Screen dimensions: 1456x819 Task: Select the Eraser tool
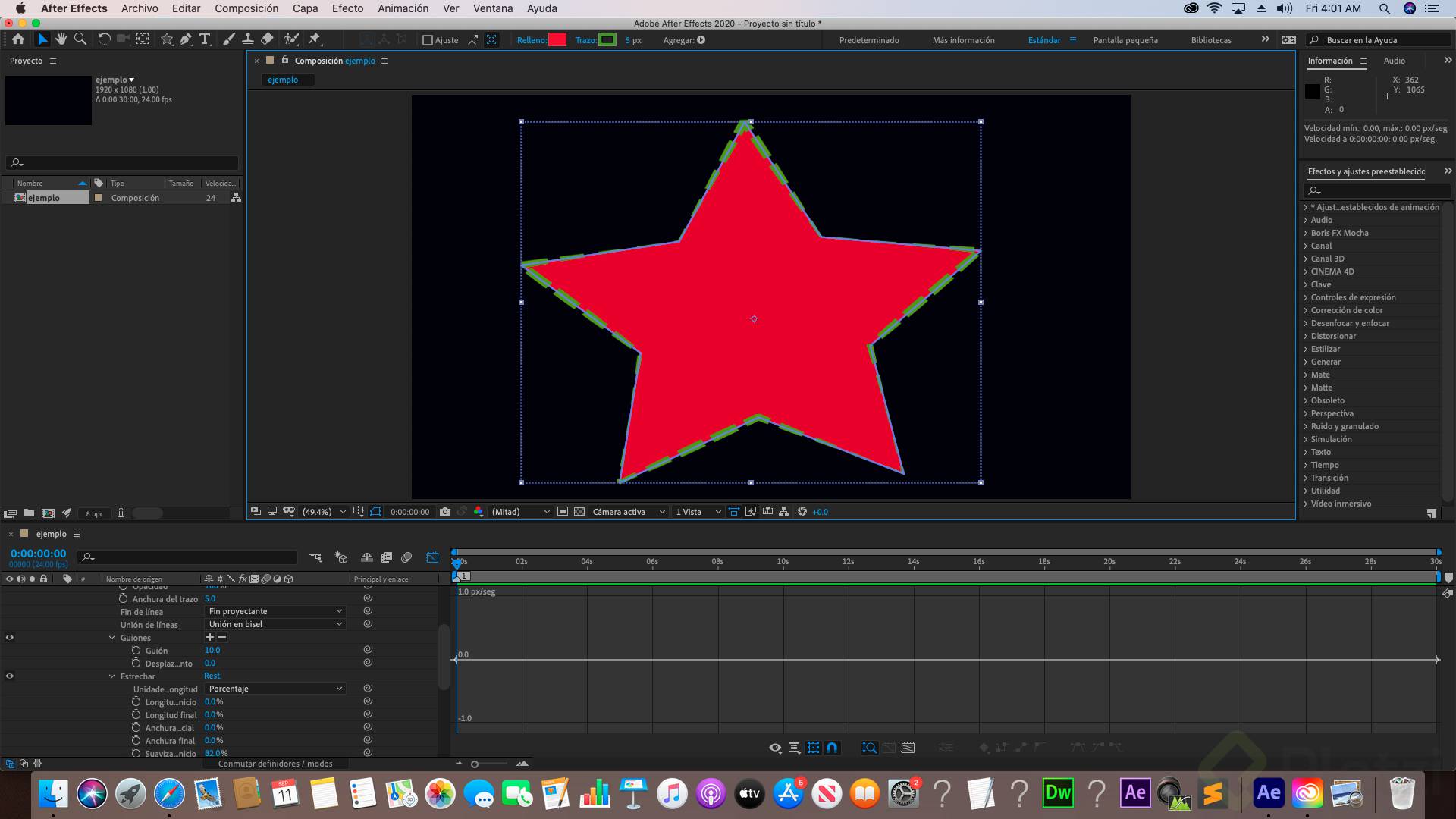[x=267, y=39]
